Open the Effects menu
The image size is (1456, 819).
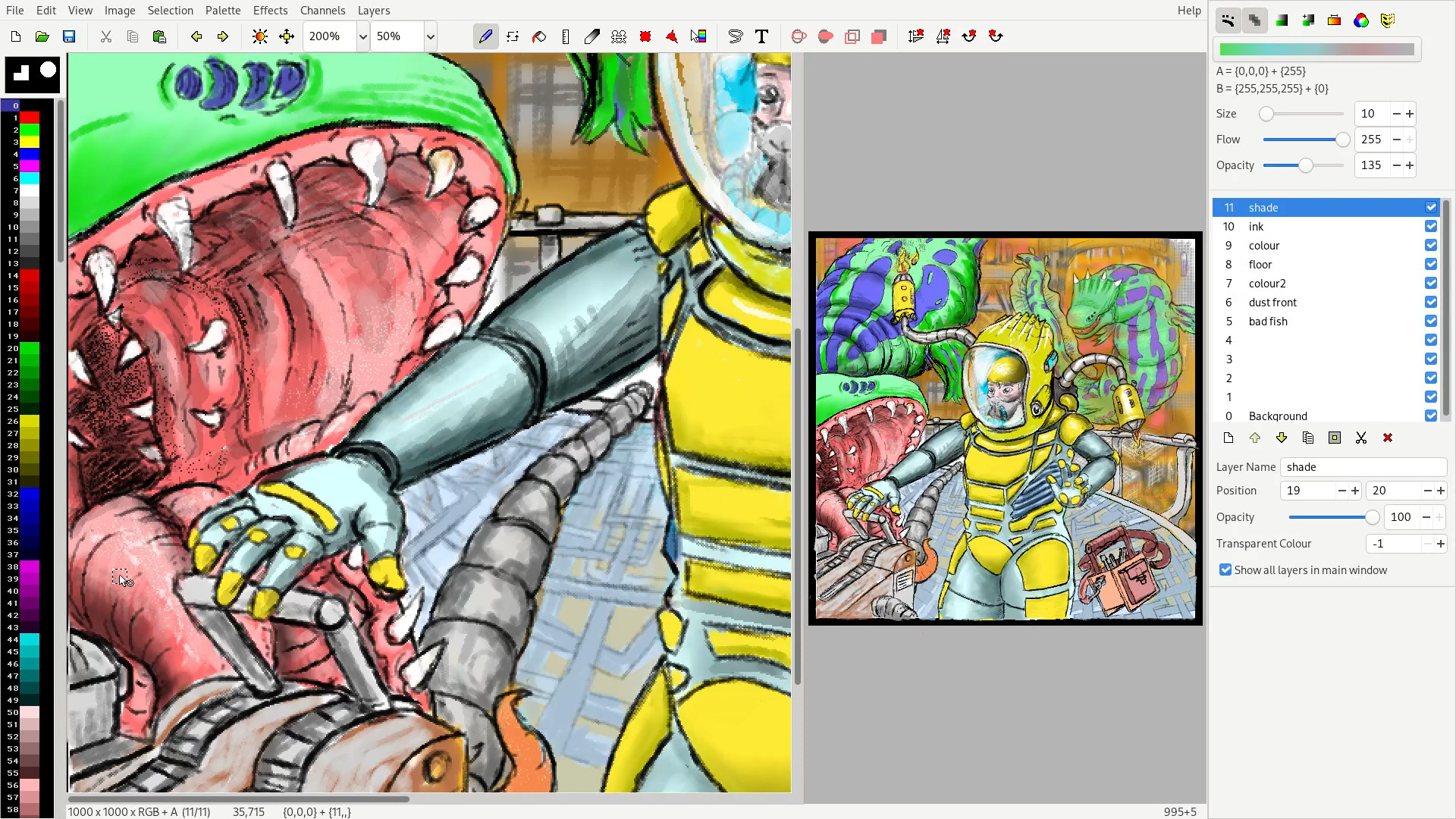[x=270, y=10]
